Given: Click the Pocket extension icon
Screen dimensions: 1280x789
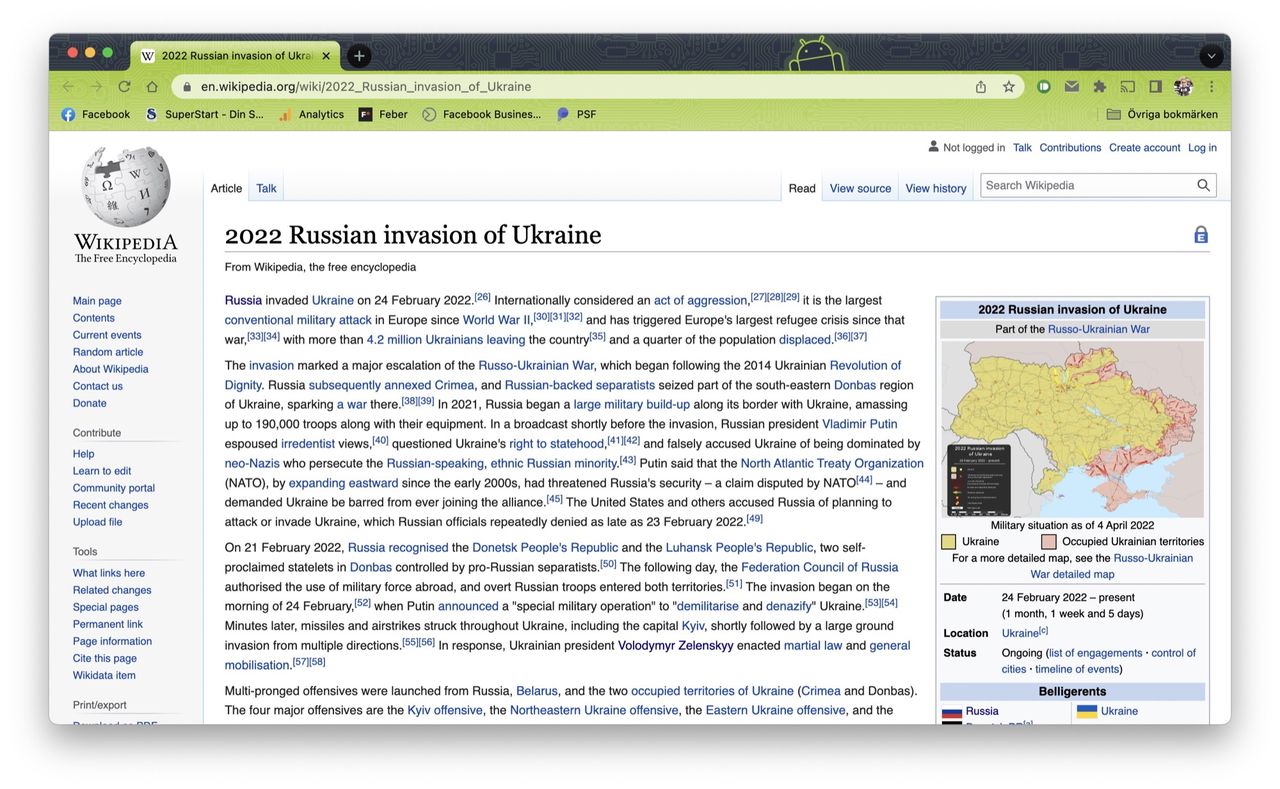Looking at the screenshot, I should click(1043, 86).
